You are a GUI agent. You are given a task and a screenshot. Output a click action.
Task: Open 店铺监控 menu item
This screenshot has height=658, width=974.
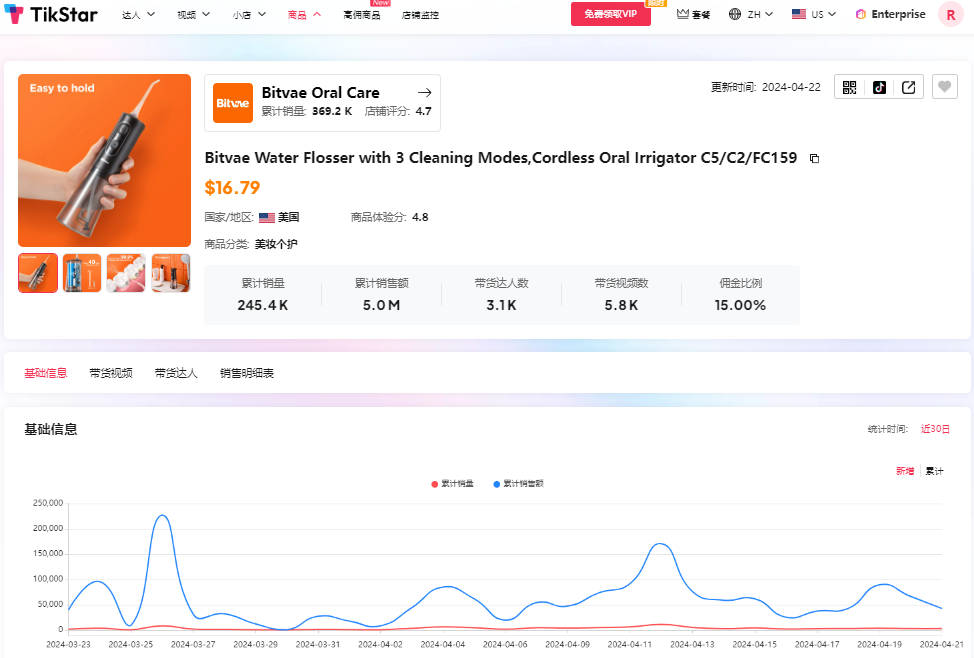pyautogui.click(x=420, y=14)
